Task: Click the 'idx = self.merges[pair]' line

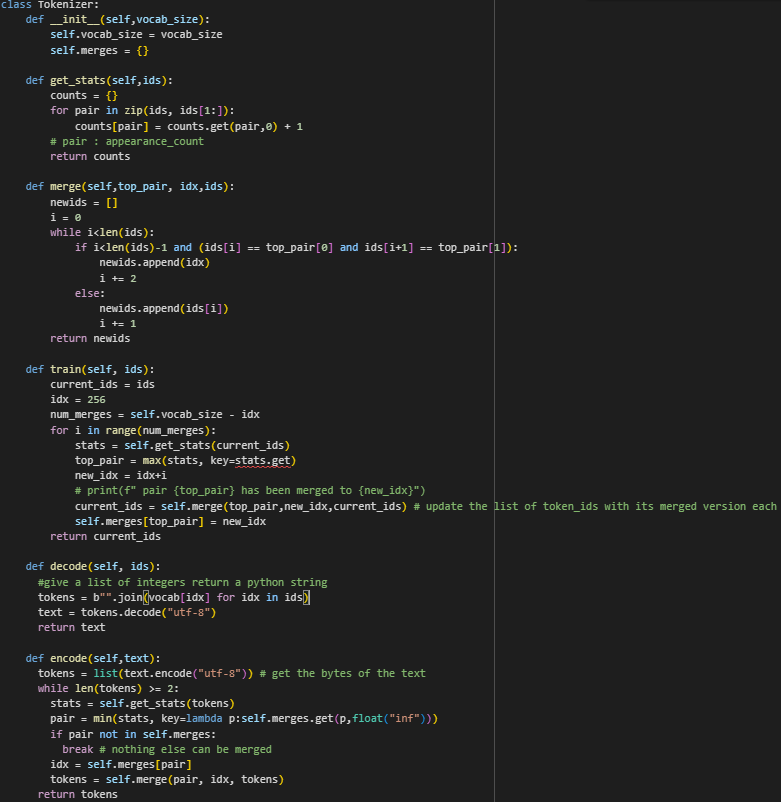Action: [x=121, y=765]
